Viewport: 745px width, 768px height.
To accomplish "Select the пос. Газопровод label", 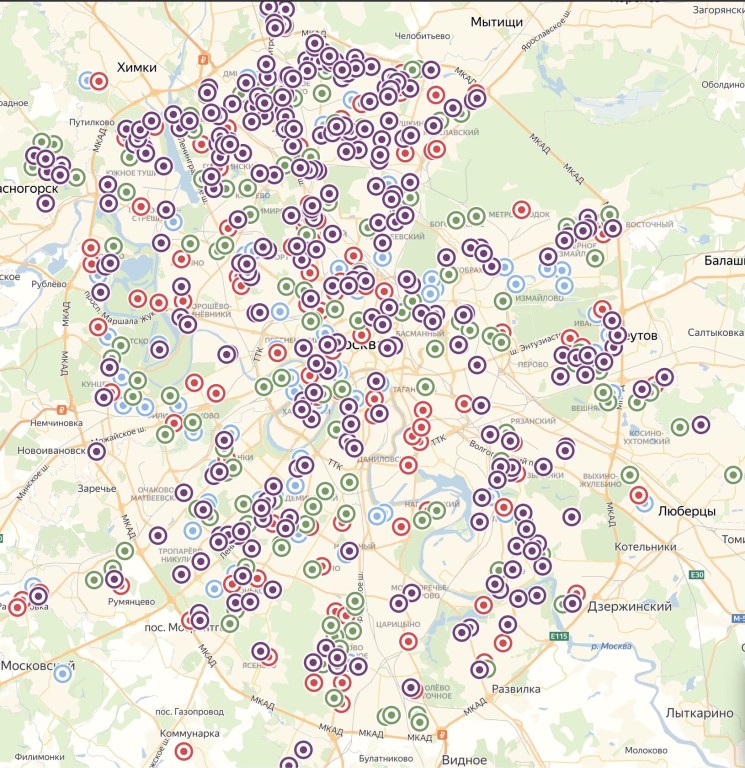I will click(189, 711).
